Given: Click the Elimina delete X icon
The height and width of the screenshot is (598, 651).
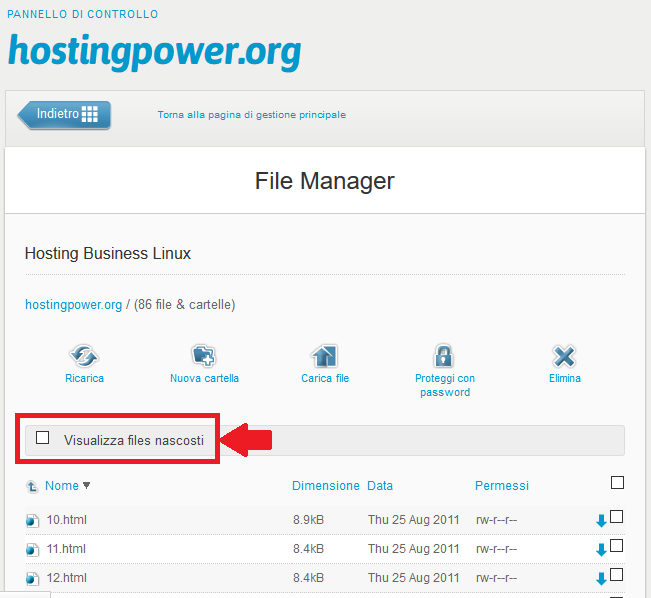Looking at the screenshot, I should [x=564, y=355].
